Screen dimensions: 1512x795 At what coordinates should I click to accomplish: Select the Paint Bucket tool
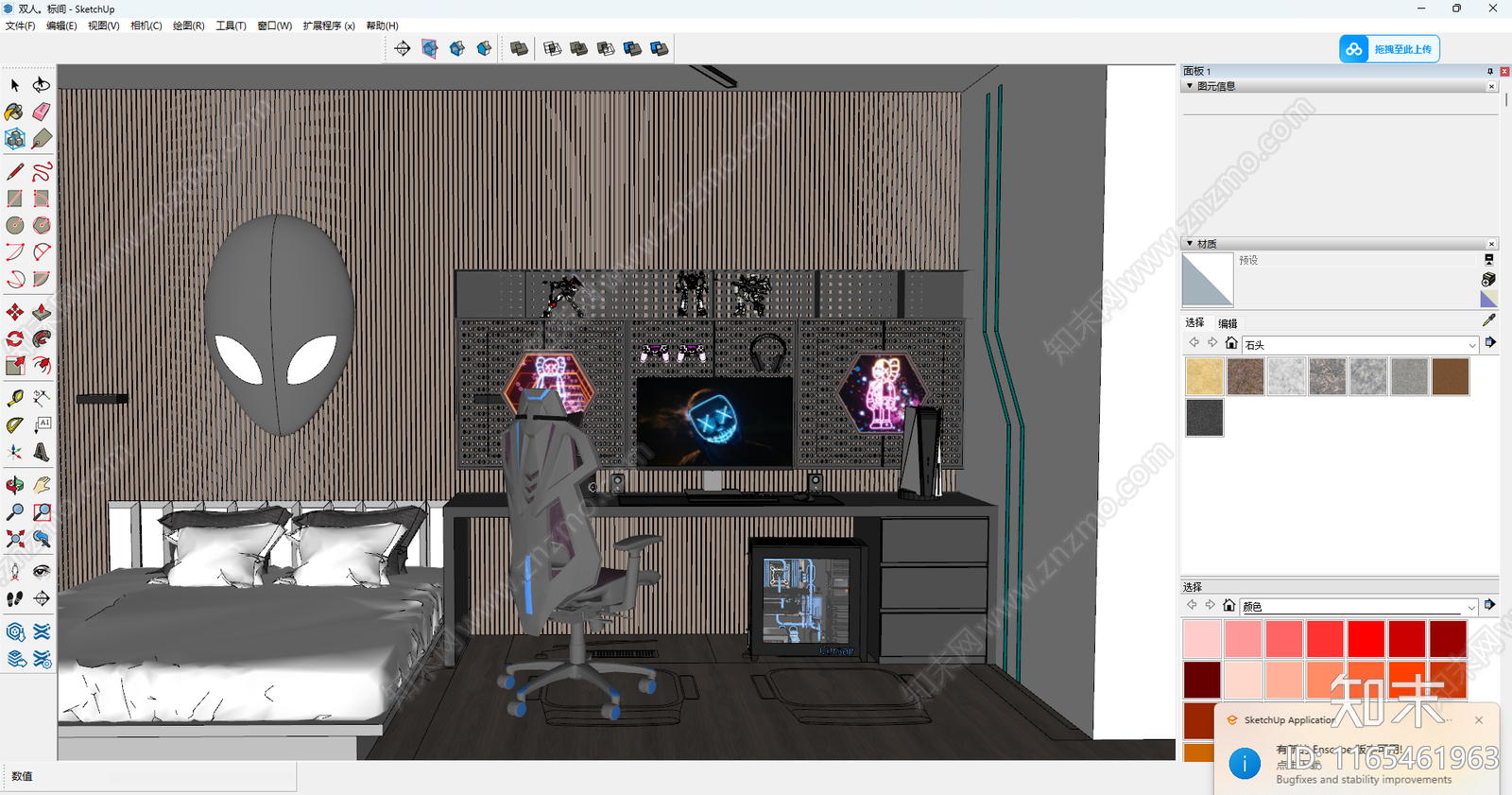15,112
